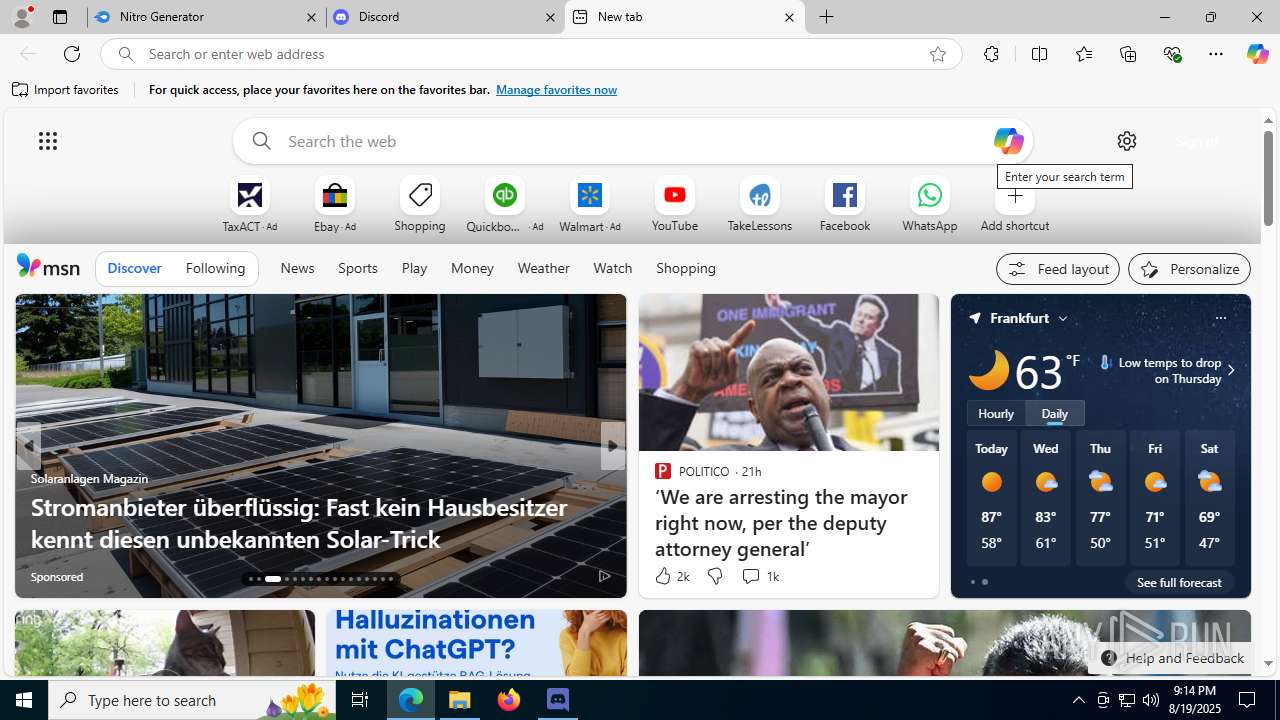Open the browser profile icon
The height and width of the screenshot is (720, 1280).
[x=21, y=17]
